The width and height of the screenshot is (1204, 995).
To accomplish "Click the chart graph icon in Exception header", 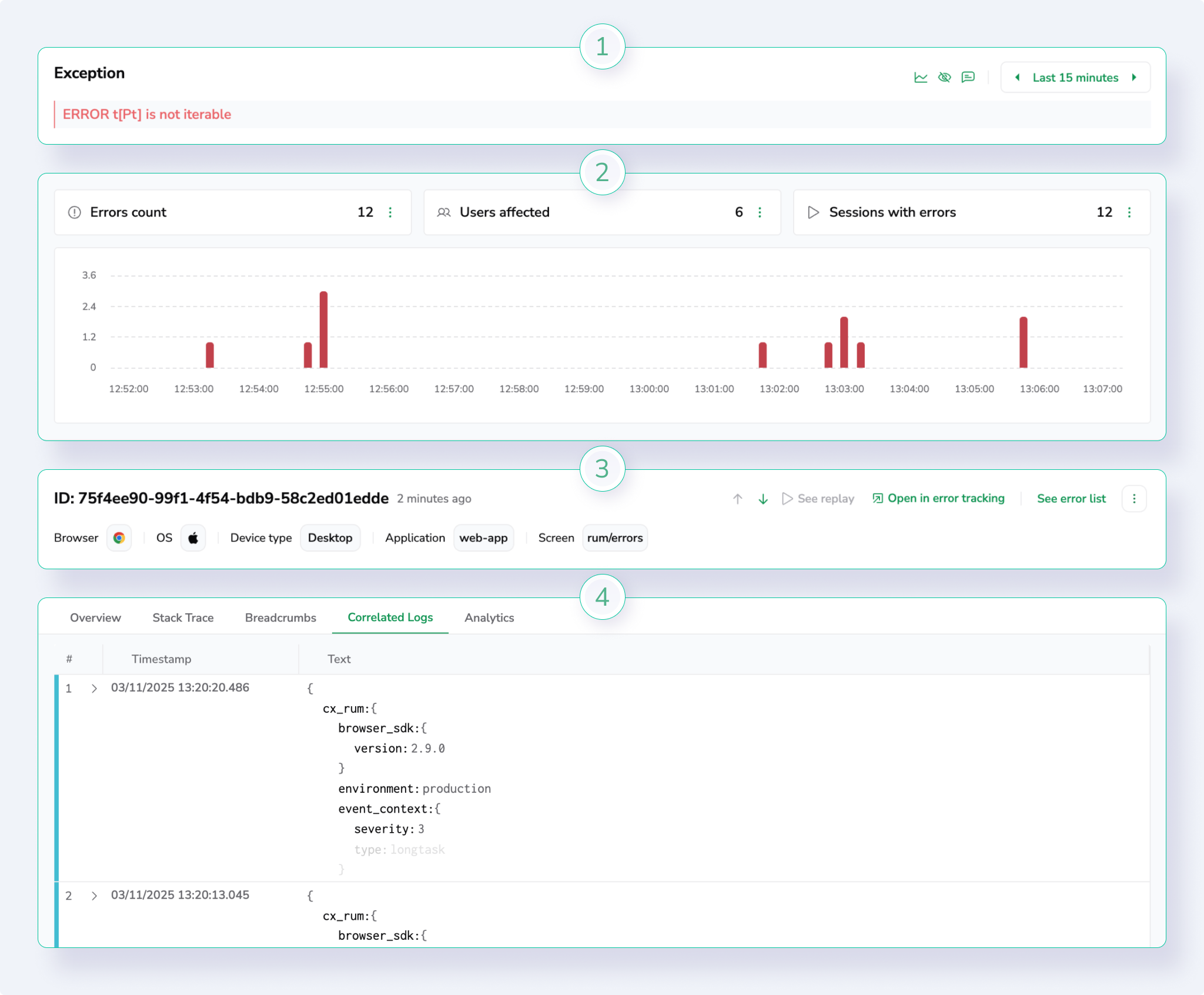I will click(x=921, y=78).
